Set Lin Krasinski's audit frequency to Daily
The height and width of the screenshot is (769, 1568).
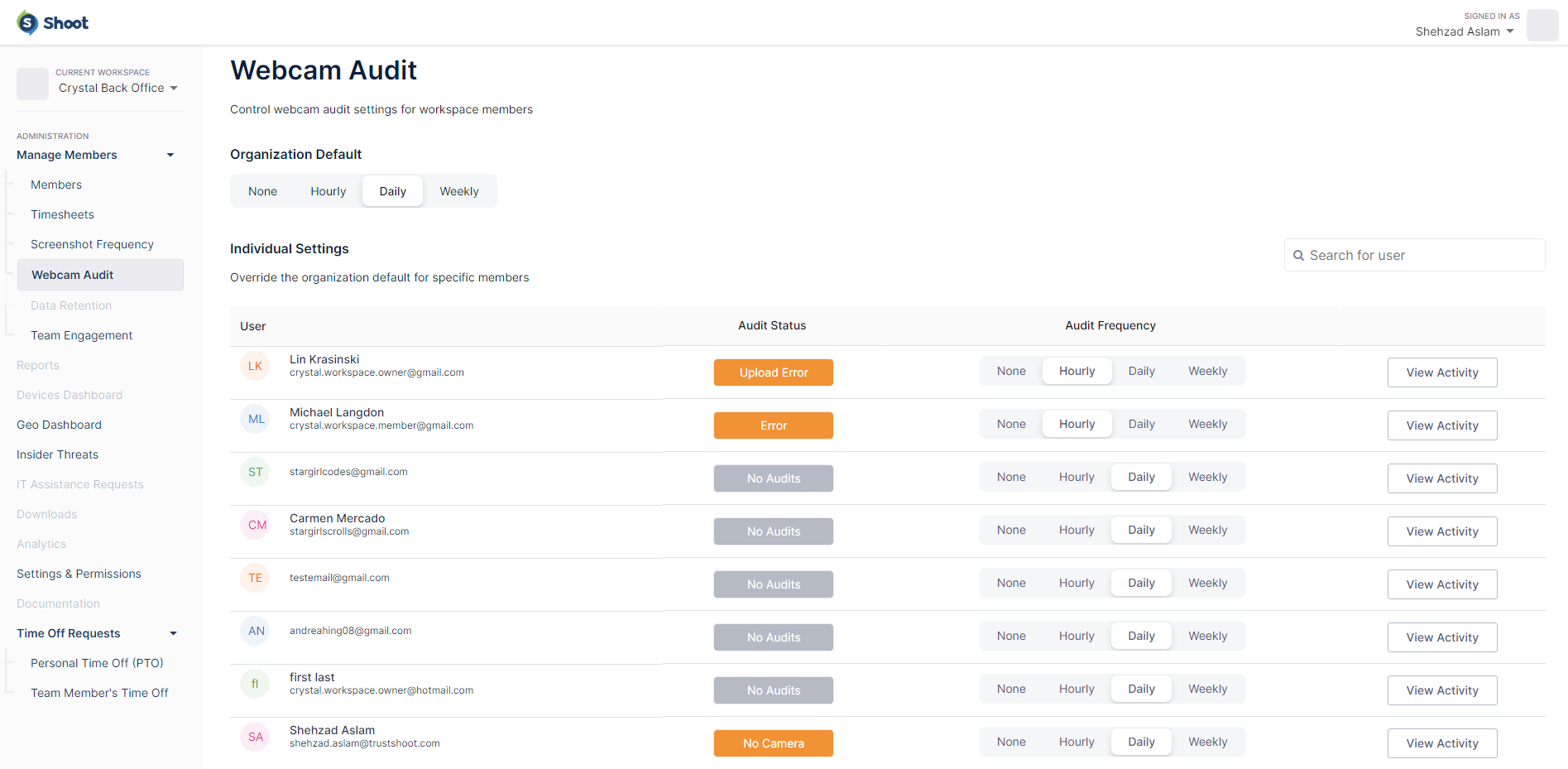tap(1141, 371)
